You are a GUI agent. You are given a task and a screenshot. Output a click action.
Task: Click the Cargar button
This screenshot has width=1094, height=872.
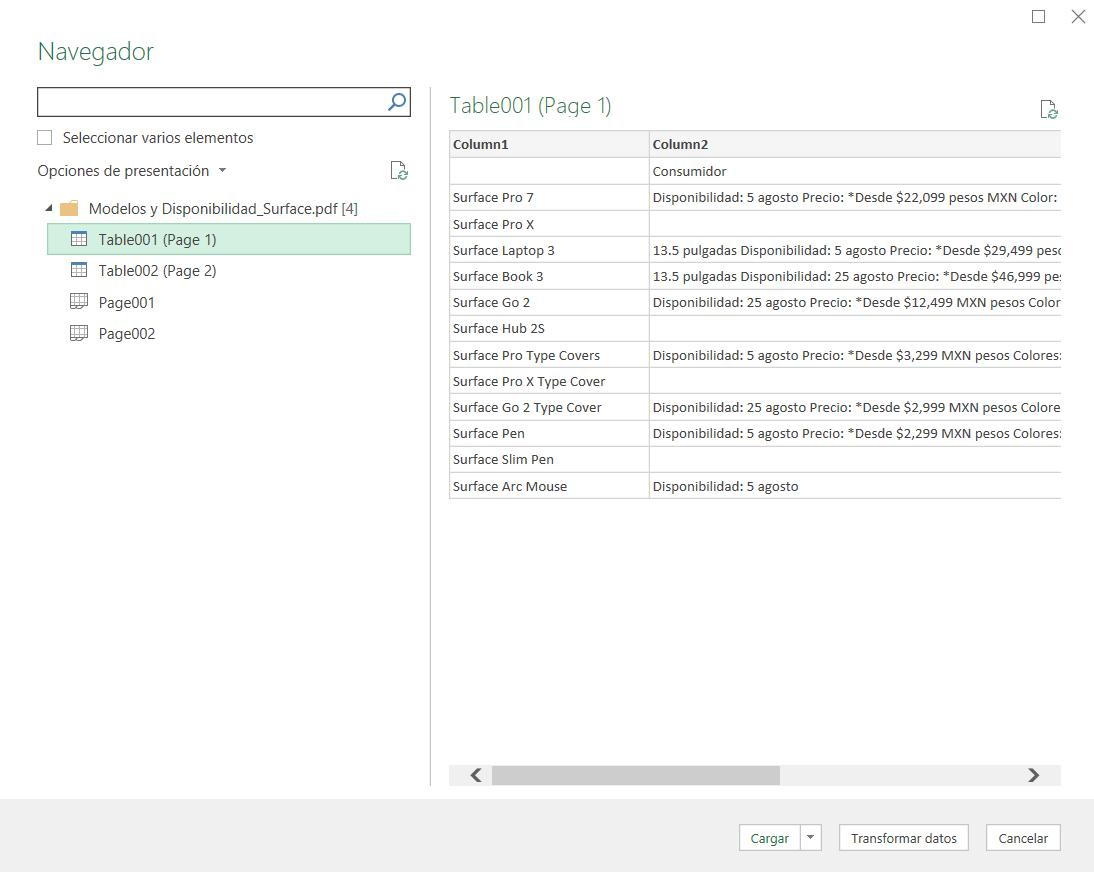pos(768,838)
